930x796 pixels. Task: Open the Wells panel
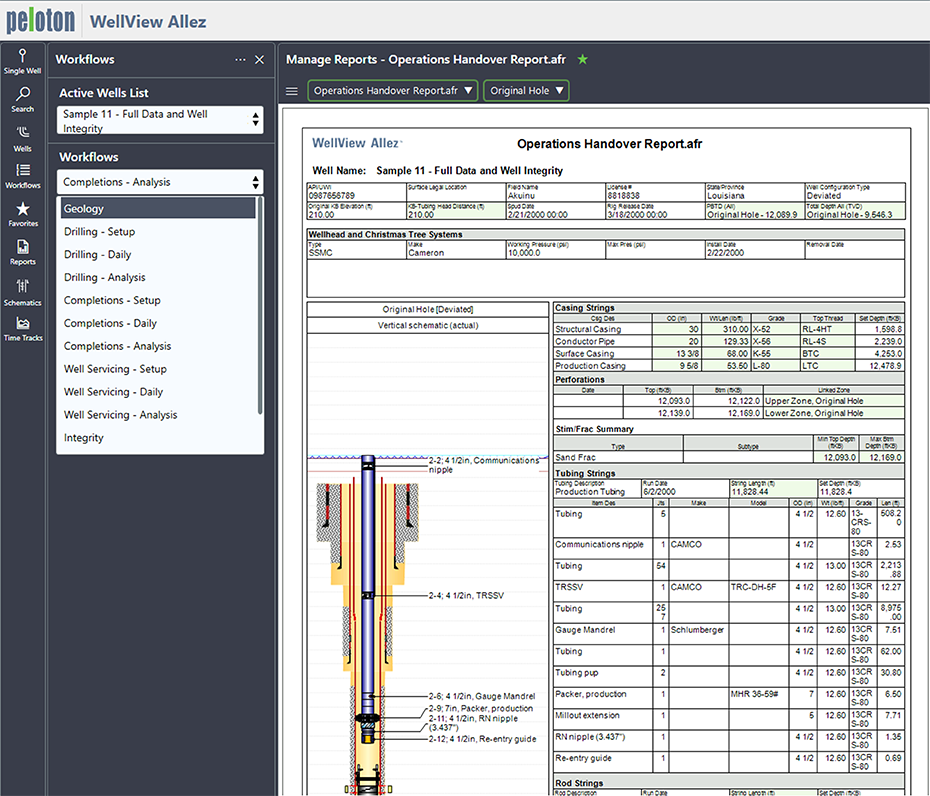coord(22,138)
